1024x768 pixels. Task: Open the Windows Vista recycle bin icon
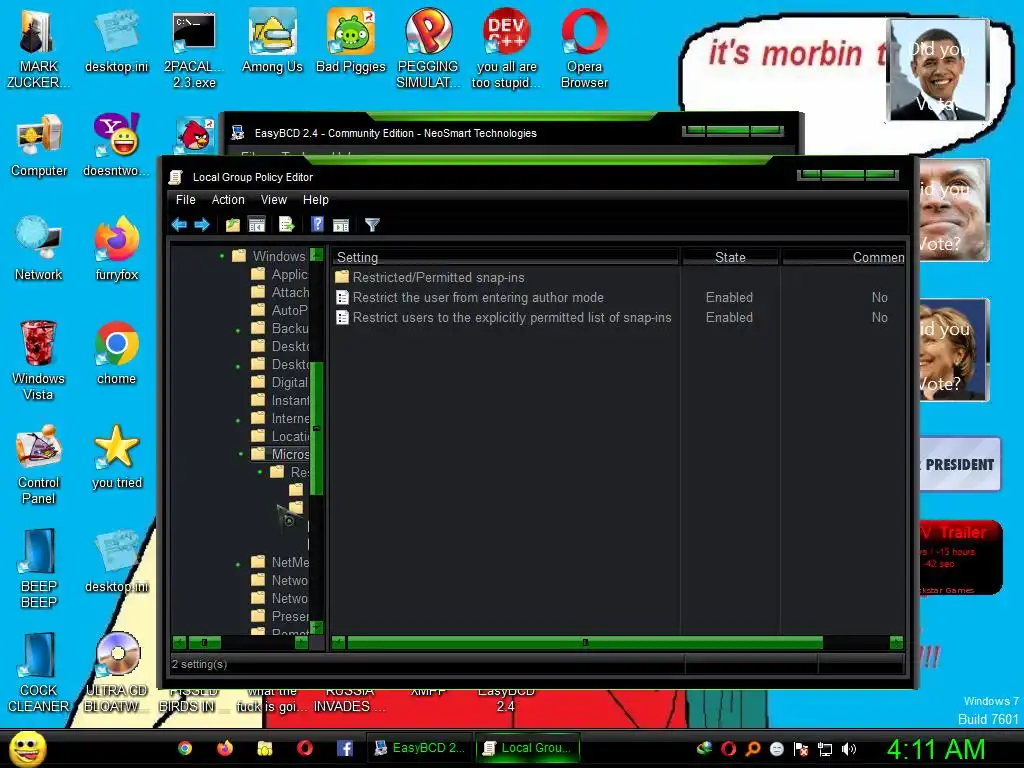coord(38,360)
